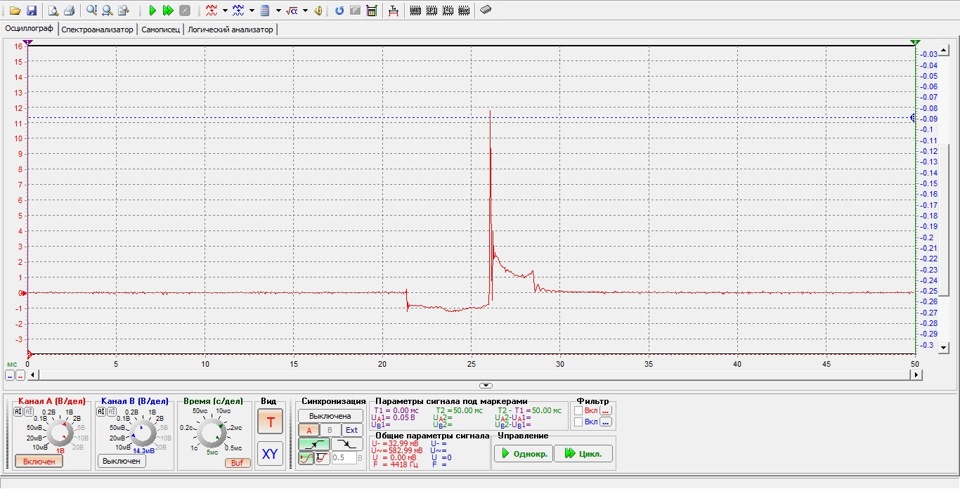
Task: Open print preview icon
Action: click(53, 10)
